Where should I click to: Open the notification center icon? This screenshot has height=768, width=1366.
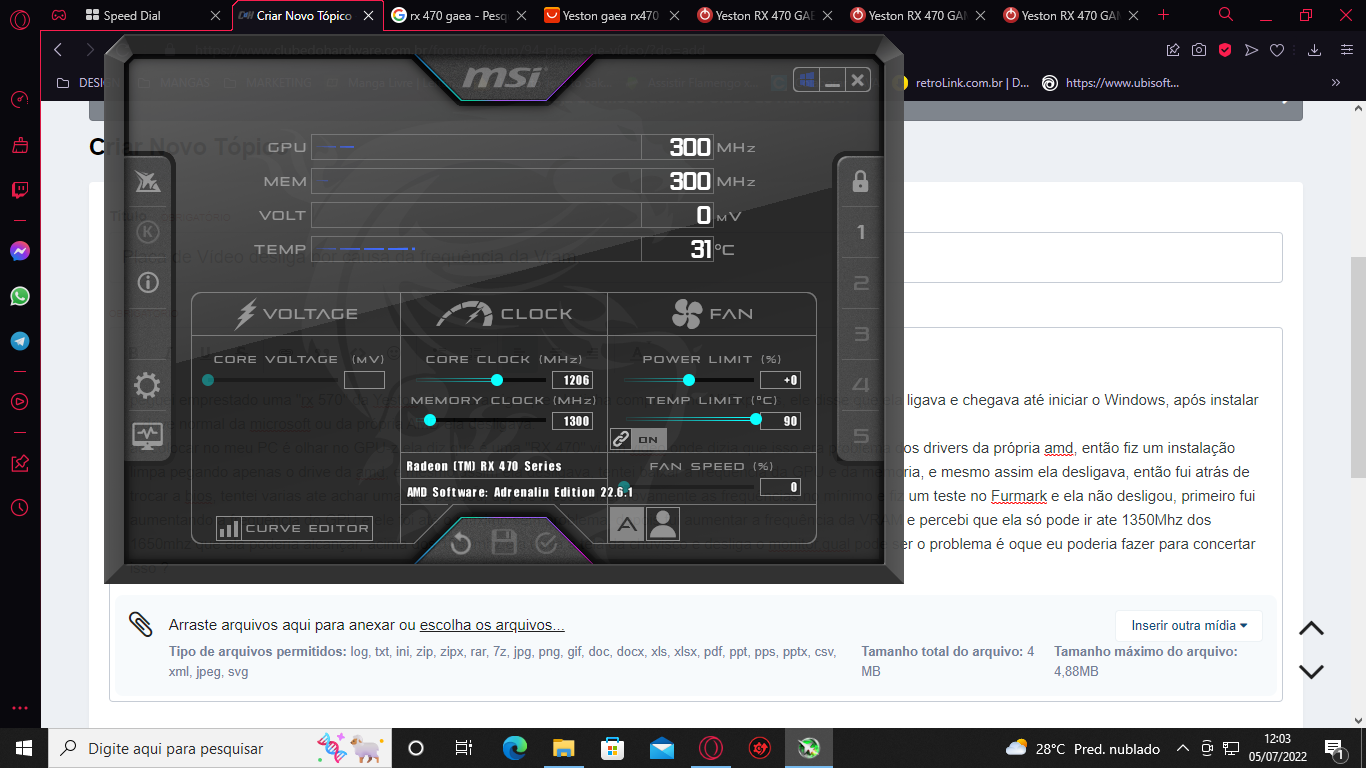(x=1333, y=748)
